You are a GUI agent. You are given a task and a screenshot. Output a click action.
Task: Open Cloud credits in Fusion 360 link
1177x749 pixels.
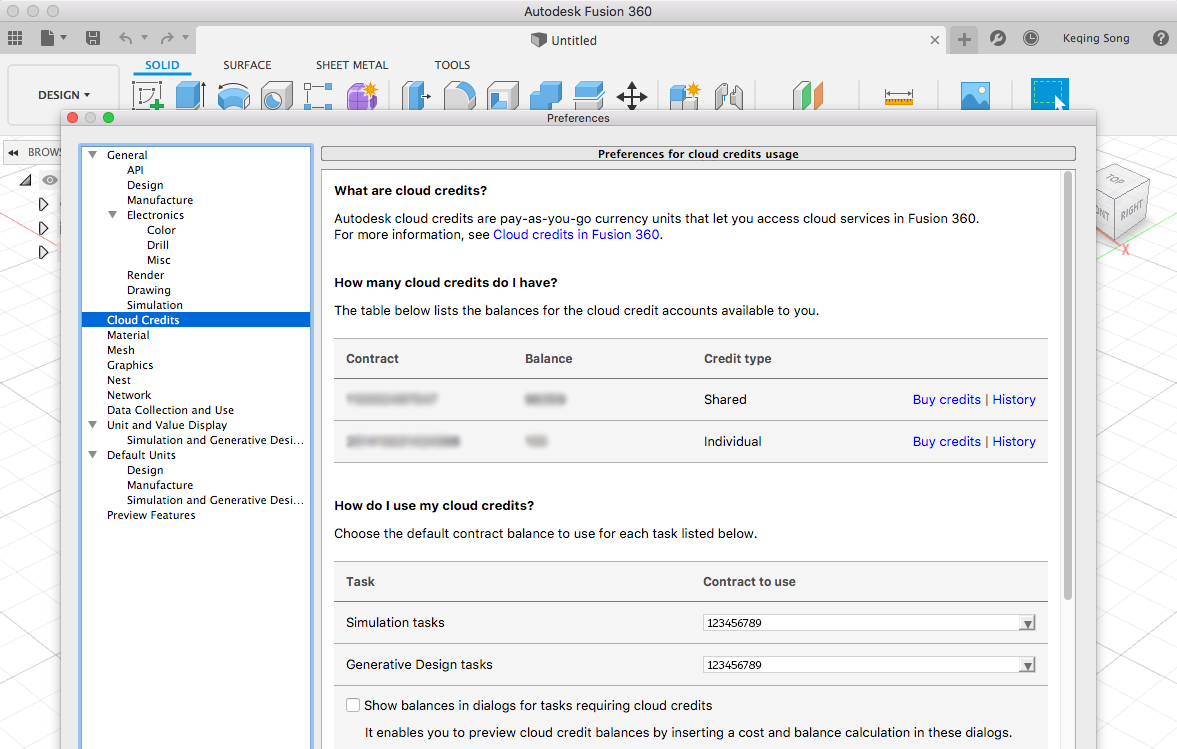click(576, 235)
